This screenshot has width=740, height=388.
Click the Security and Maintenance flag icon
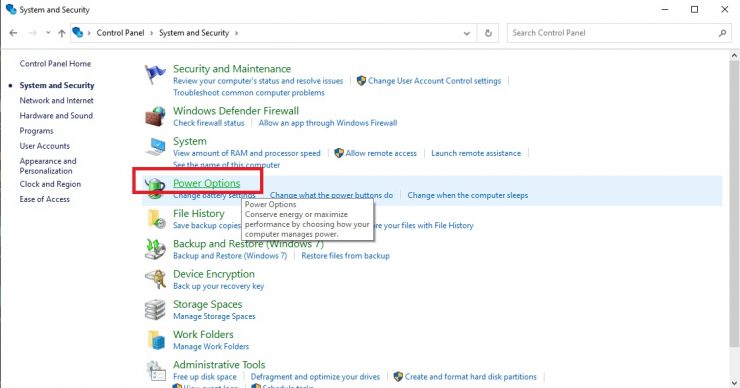click(155, 75)
